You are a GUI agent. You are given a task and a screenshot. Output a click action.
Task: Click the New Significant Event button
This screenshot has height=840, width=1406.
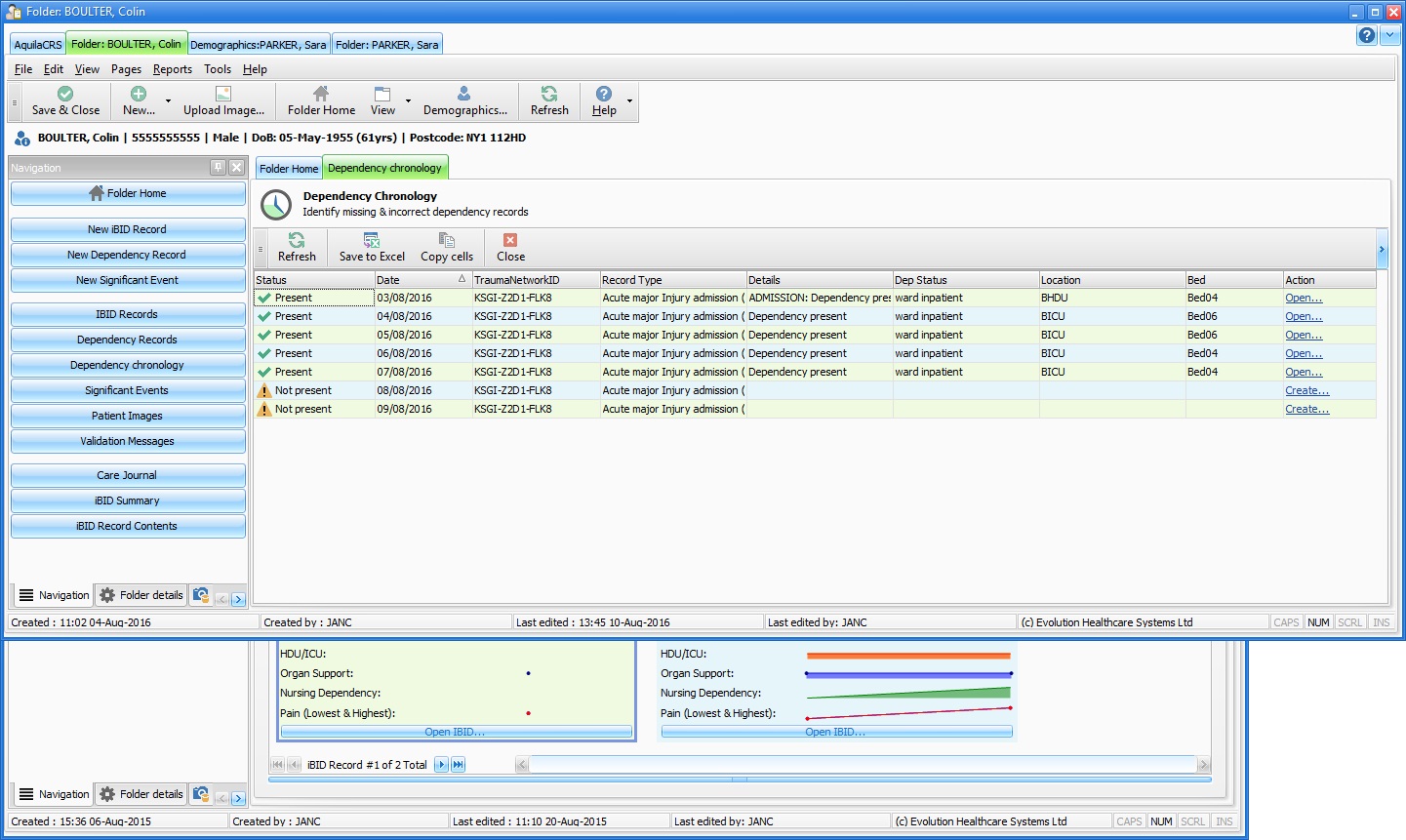click(x=128, y=280)
